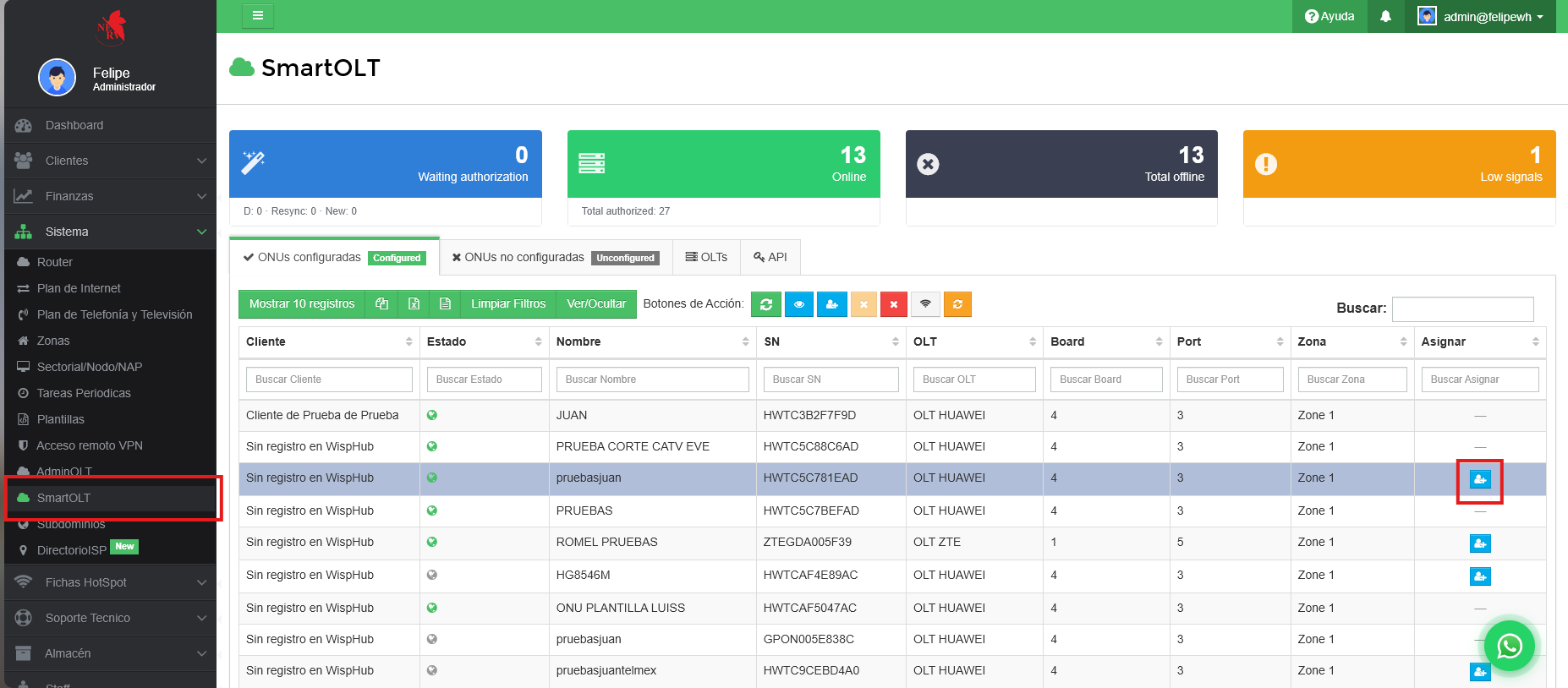The width and height of the screenshot is (1568, 688).
Task: Expand the Soporte Tecnico menu
Action: (x=110, y=618)
